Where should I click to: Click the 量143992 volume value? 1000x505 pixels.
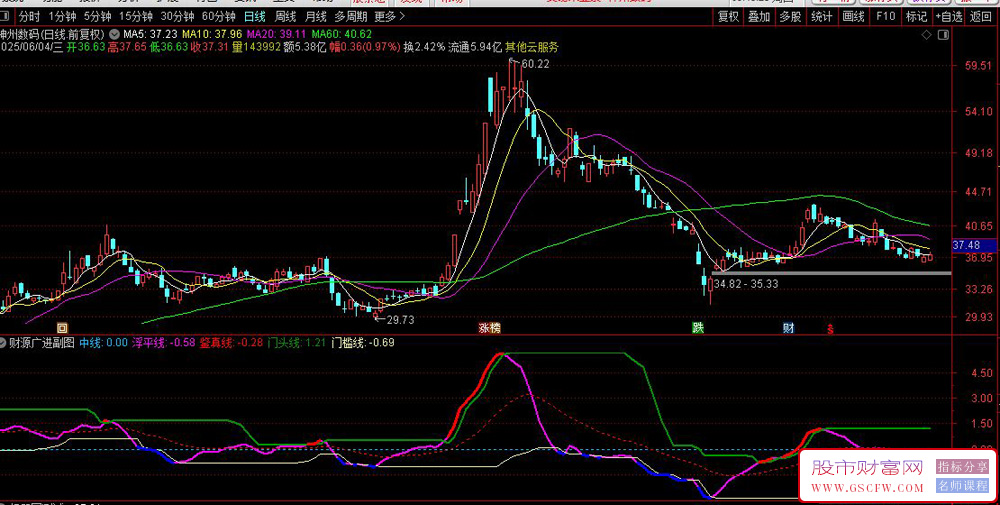[256, 47]
